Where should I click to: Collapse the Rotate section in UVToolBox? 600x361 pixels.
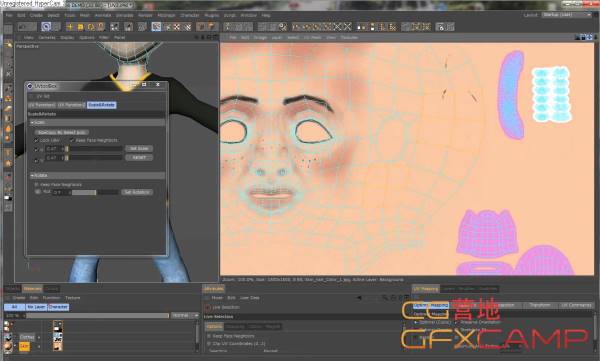(x=32, y=175)
